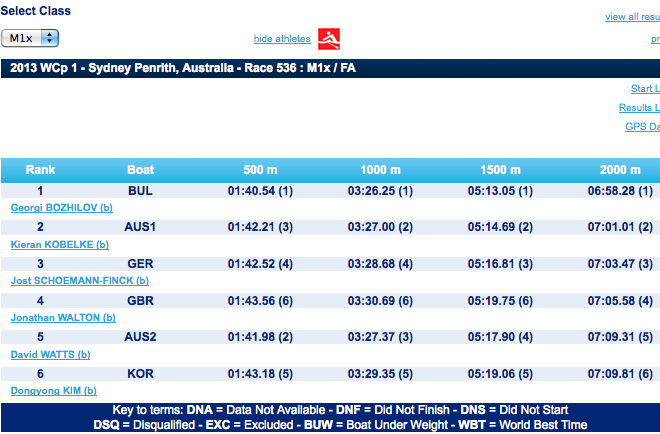Click the 1000 m column header
660x434 pixels.
[380, 170]
